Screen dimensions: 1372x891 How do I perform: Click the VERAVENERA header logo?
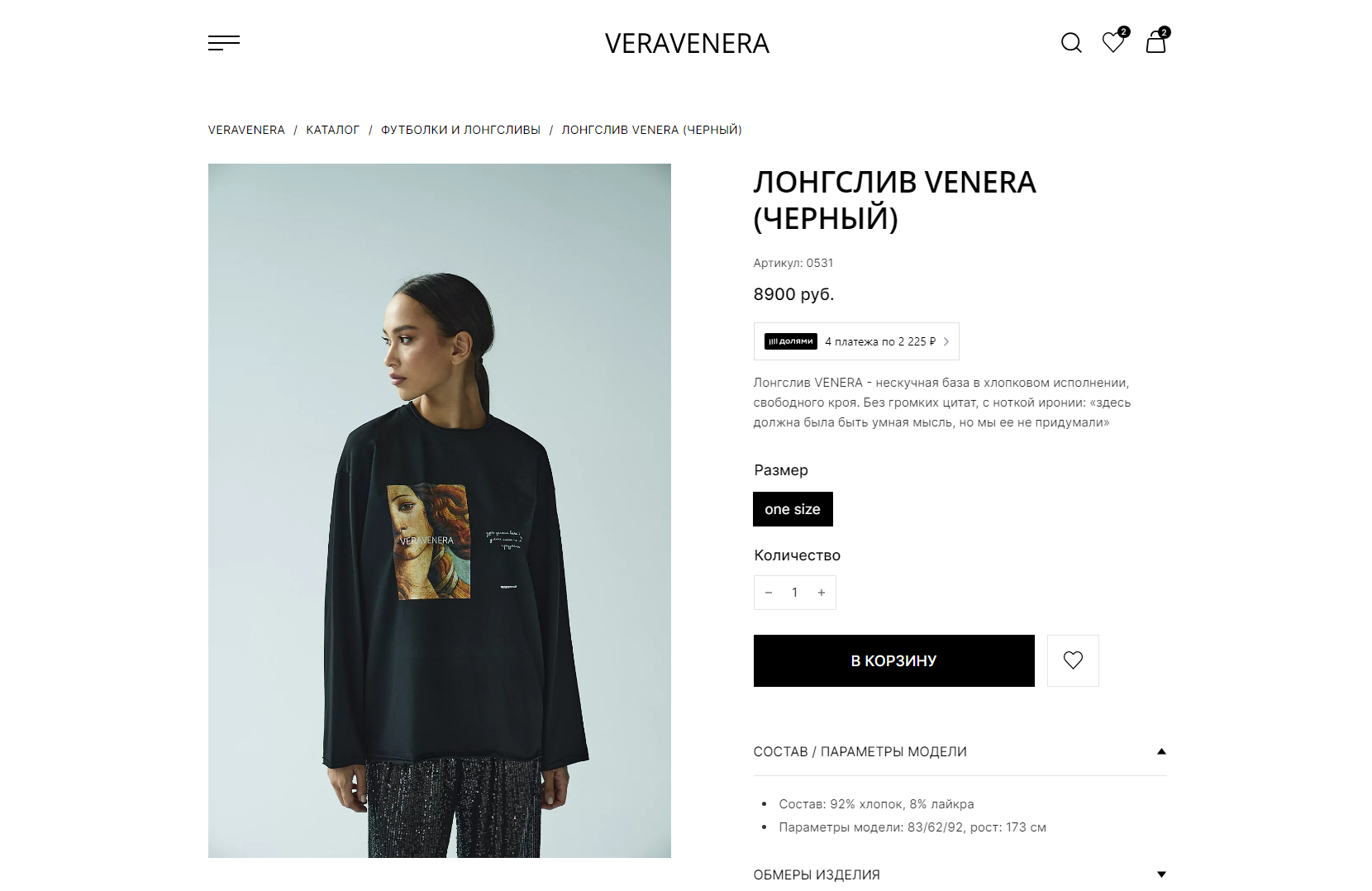click(x=687, y=43)
